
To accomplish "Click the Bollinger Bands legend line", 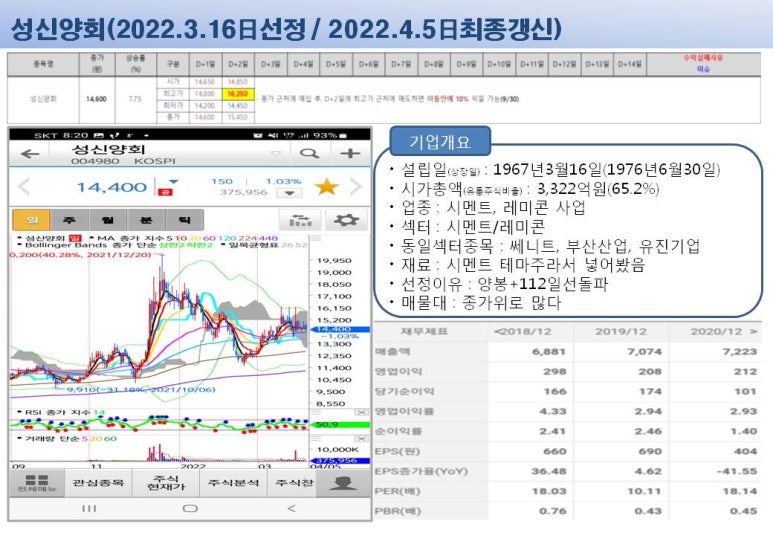I will (115, 245).
